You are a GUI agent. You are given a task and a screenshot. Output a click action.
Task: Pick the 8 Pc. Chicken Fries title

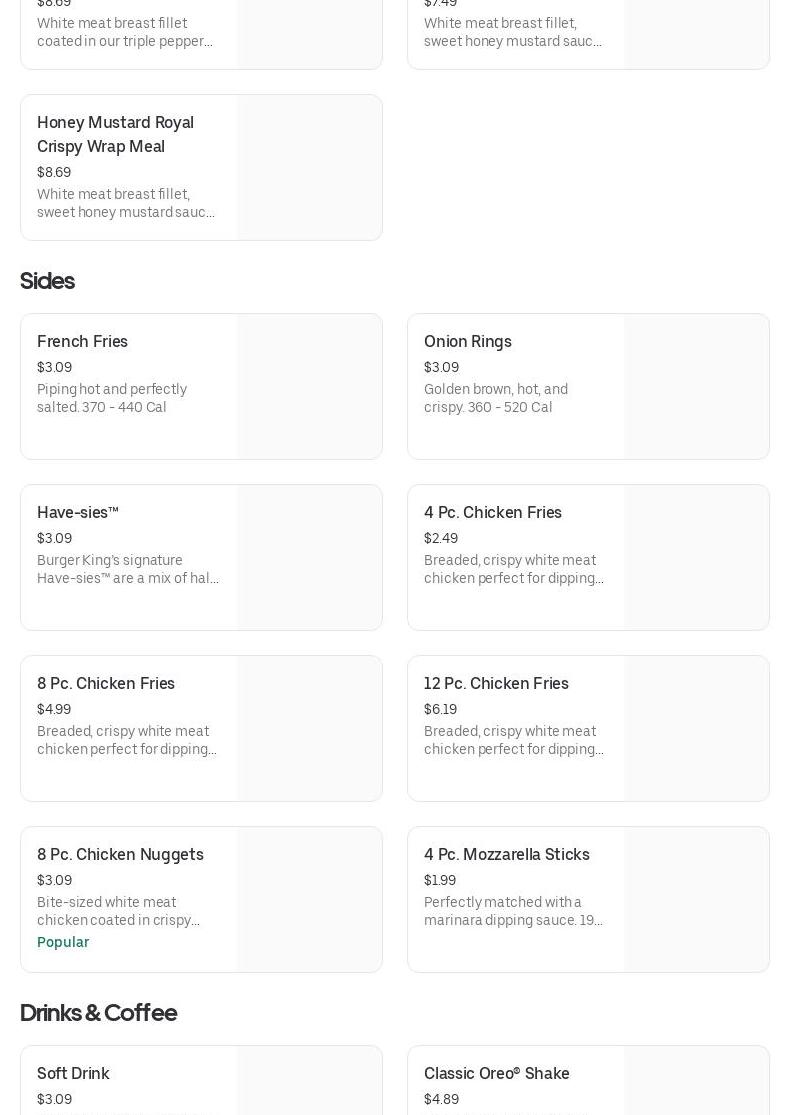point(105,684)
